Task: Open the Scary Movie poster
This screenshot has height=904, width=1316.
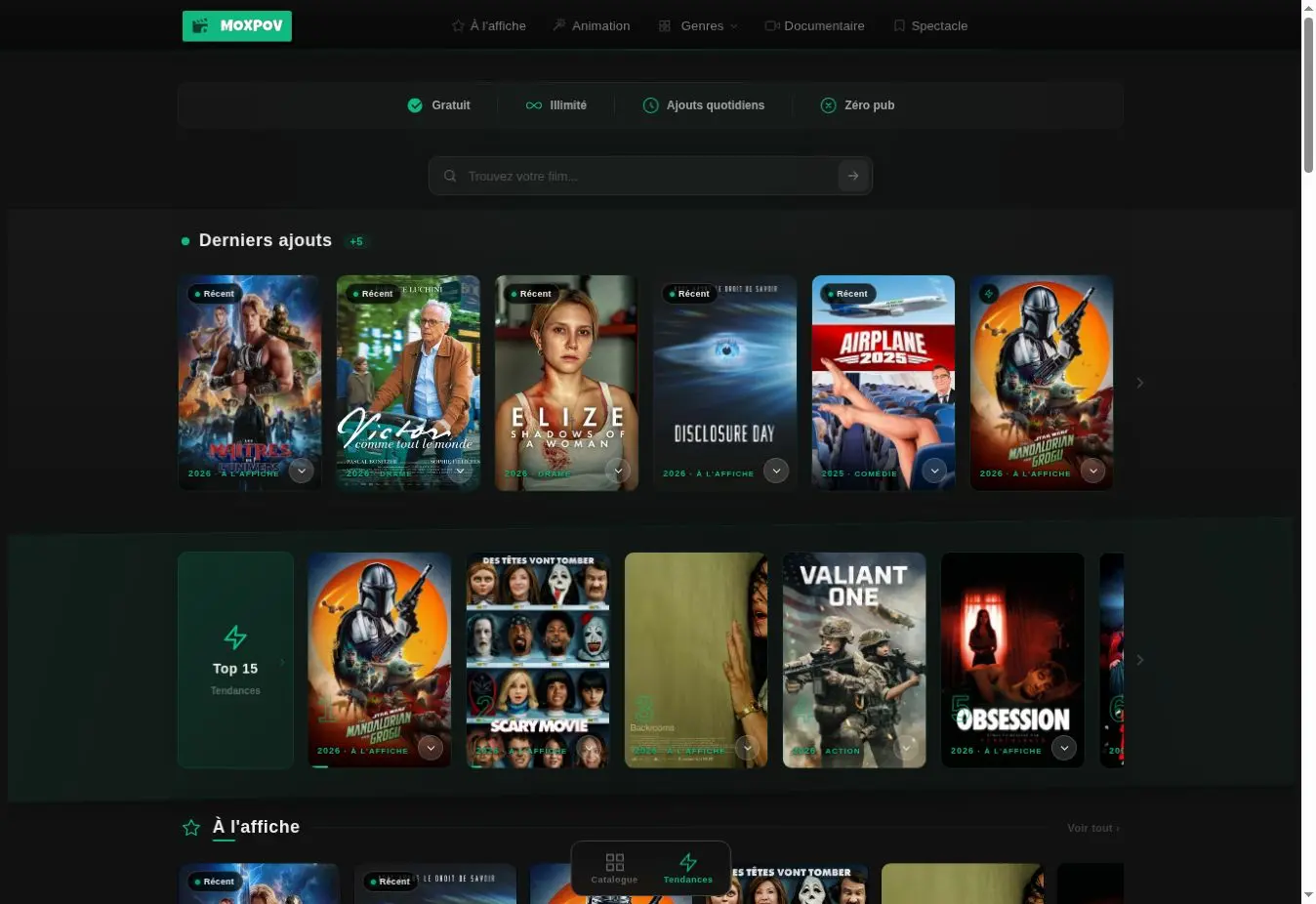Action: pos(538,660)
